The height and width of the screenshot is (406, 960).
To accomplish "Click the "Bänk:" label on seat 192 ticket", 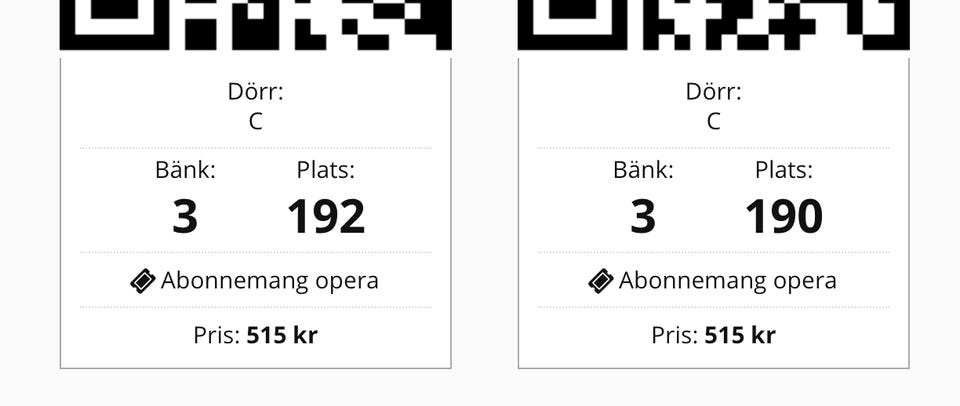I will point(185,170).
